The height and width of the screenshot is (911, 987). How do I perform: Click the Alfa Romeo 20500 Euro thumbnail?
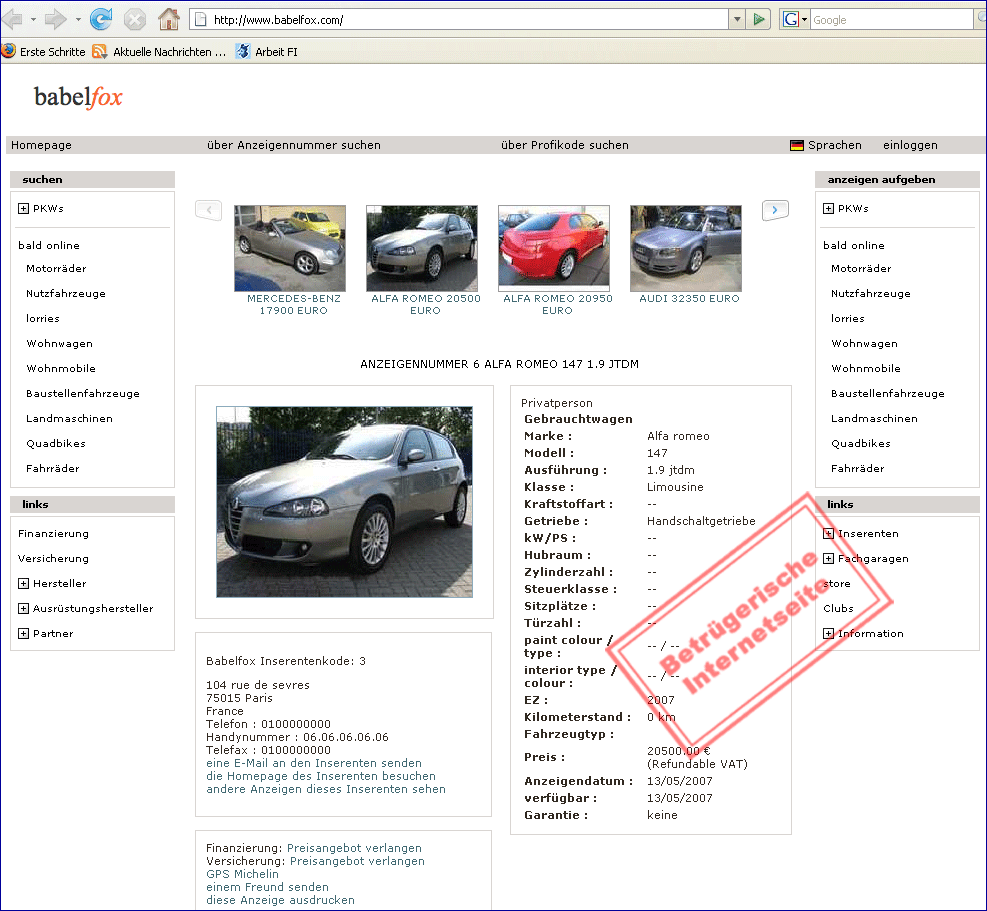(x=422, y=248)
